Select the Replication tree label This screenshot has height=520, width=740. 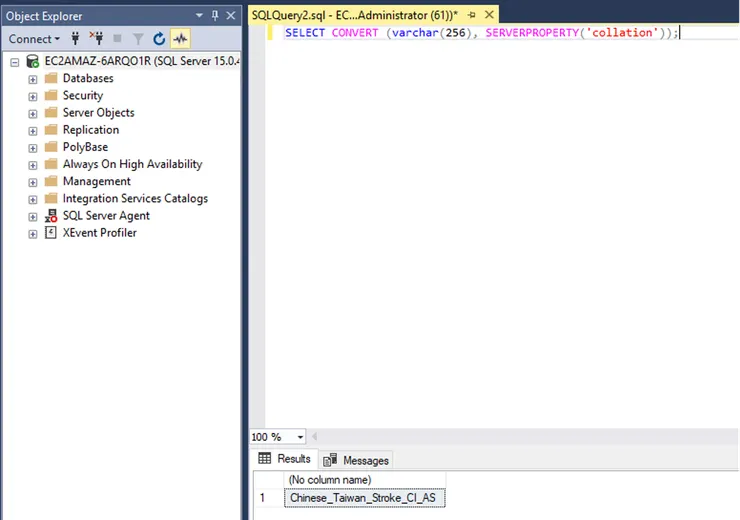pos(91,129)
